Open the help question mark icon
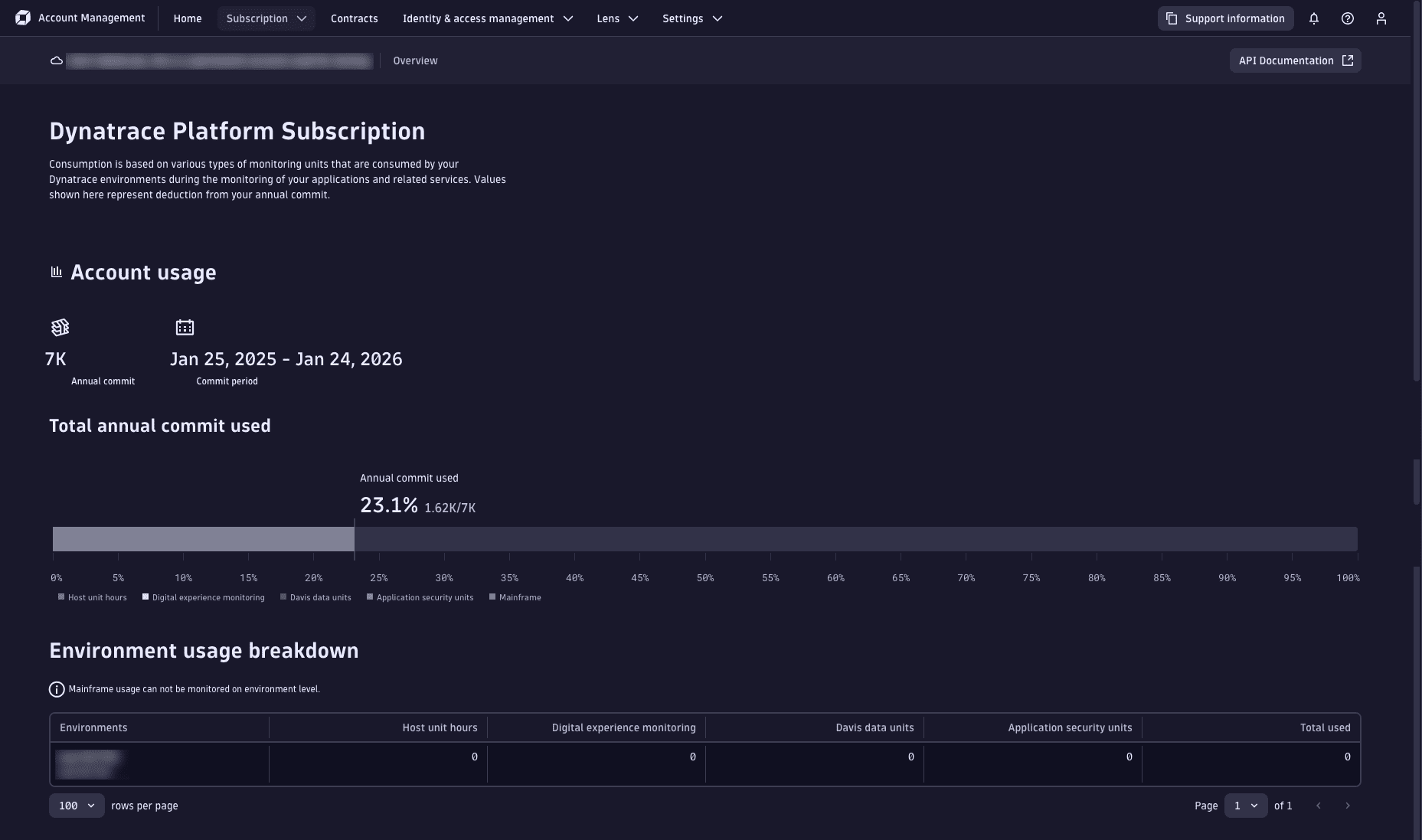 [1348, 18]
